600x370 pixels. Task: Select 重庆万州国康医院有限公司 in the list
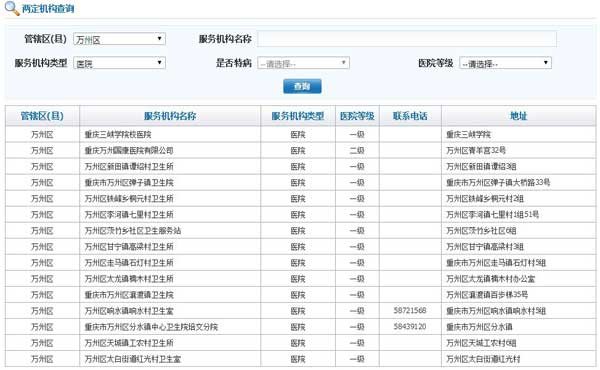click(x=129, y=151)
